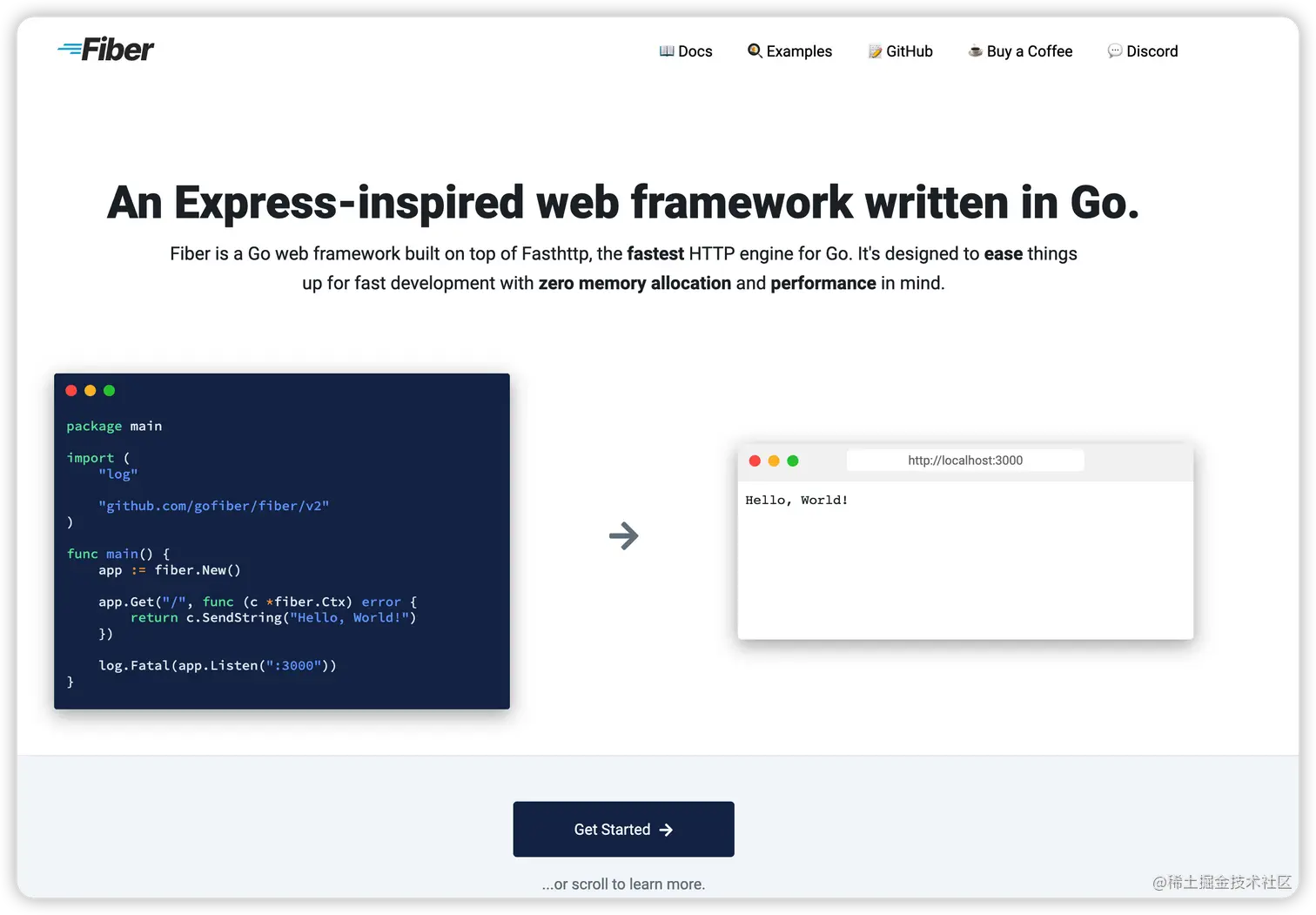Click the Get Started button
The image size is (1316, 915).
(623, 829)
